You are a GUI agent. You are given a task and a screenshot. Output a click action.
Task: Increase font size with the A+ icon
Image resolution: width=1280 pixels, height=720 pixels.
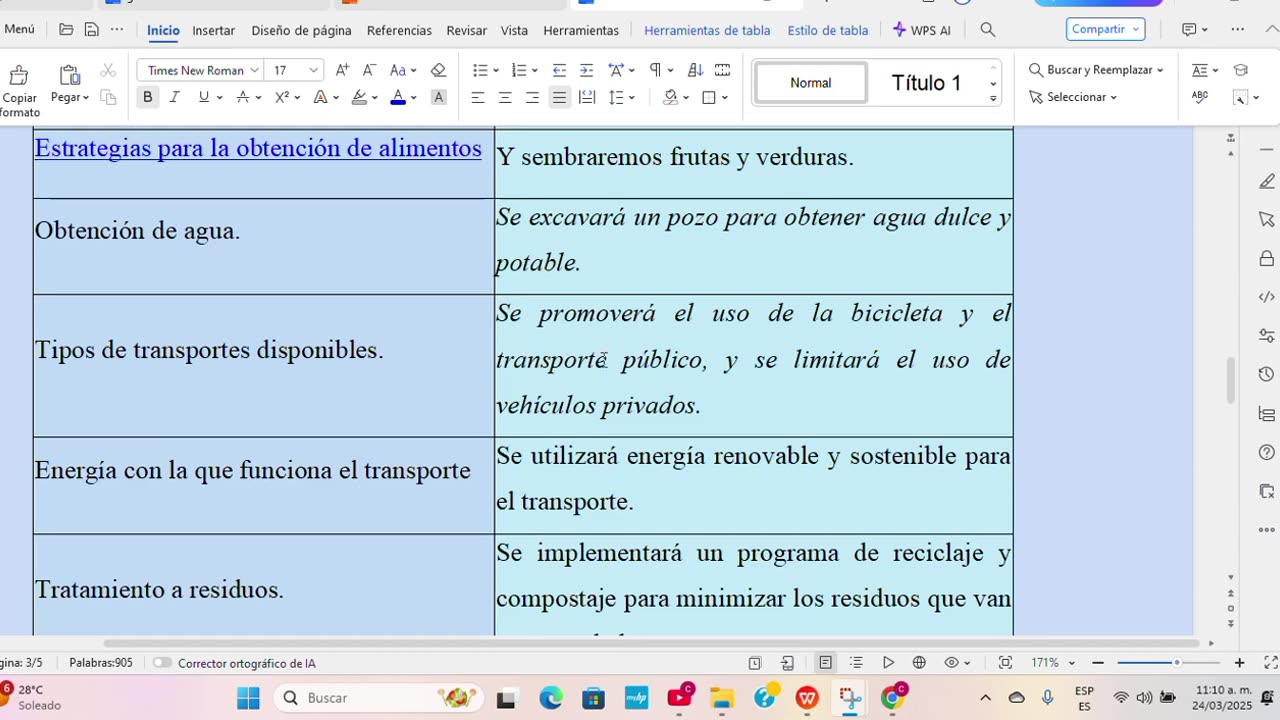(342, 70)
